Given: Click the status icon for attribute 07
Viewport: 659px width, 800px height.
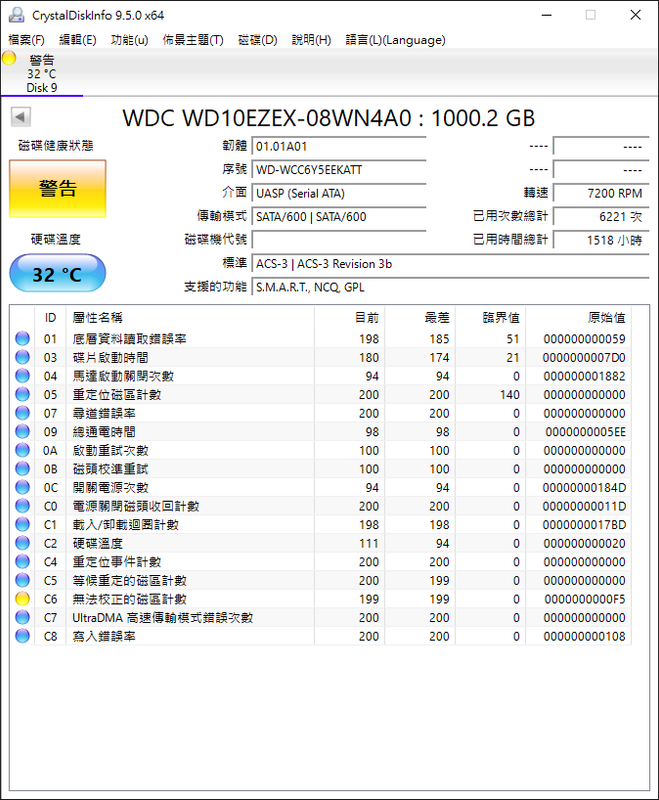Looking at the screenshot, I should coord(22,413).
